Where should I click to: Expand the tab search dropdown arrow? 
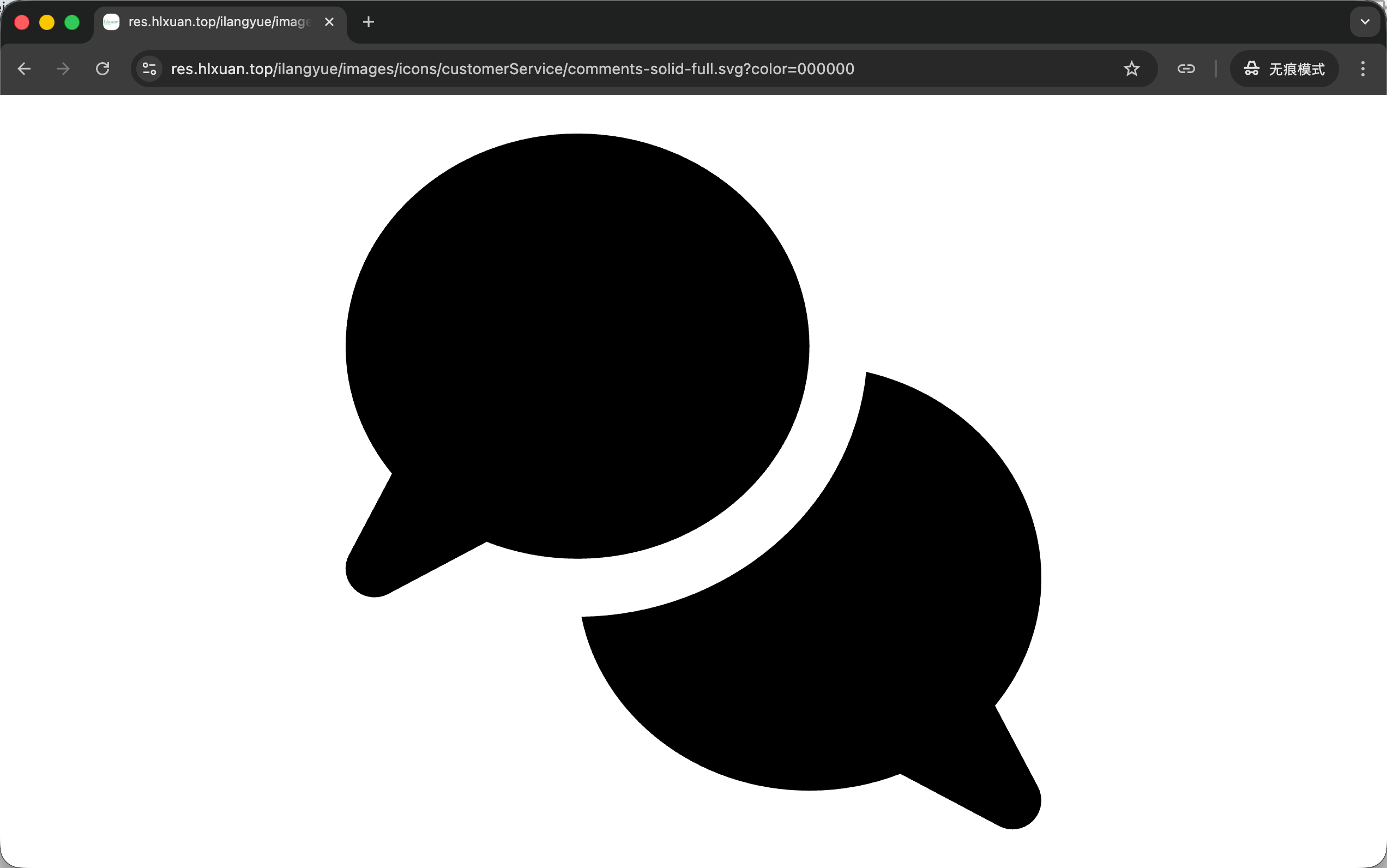pyautogui.click(x=1365, y=22)
